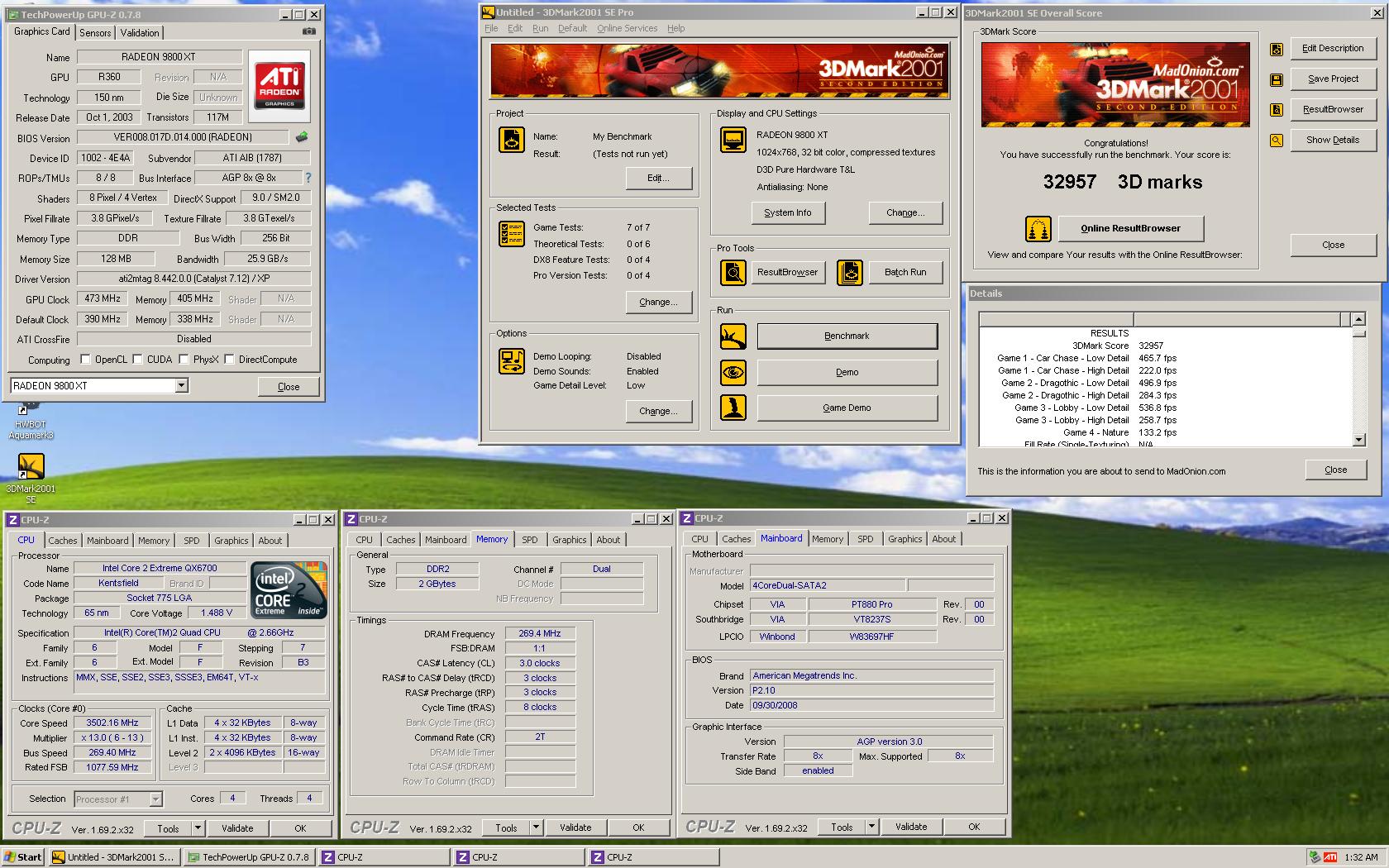Switch to the Validation tab in GPU-Z
Viewport: 1389px width, 868px height.
pyautogui.click(x=139, y=33)
